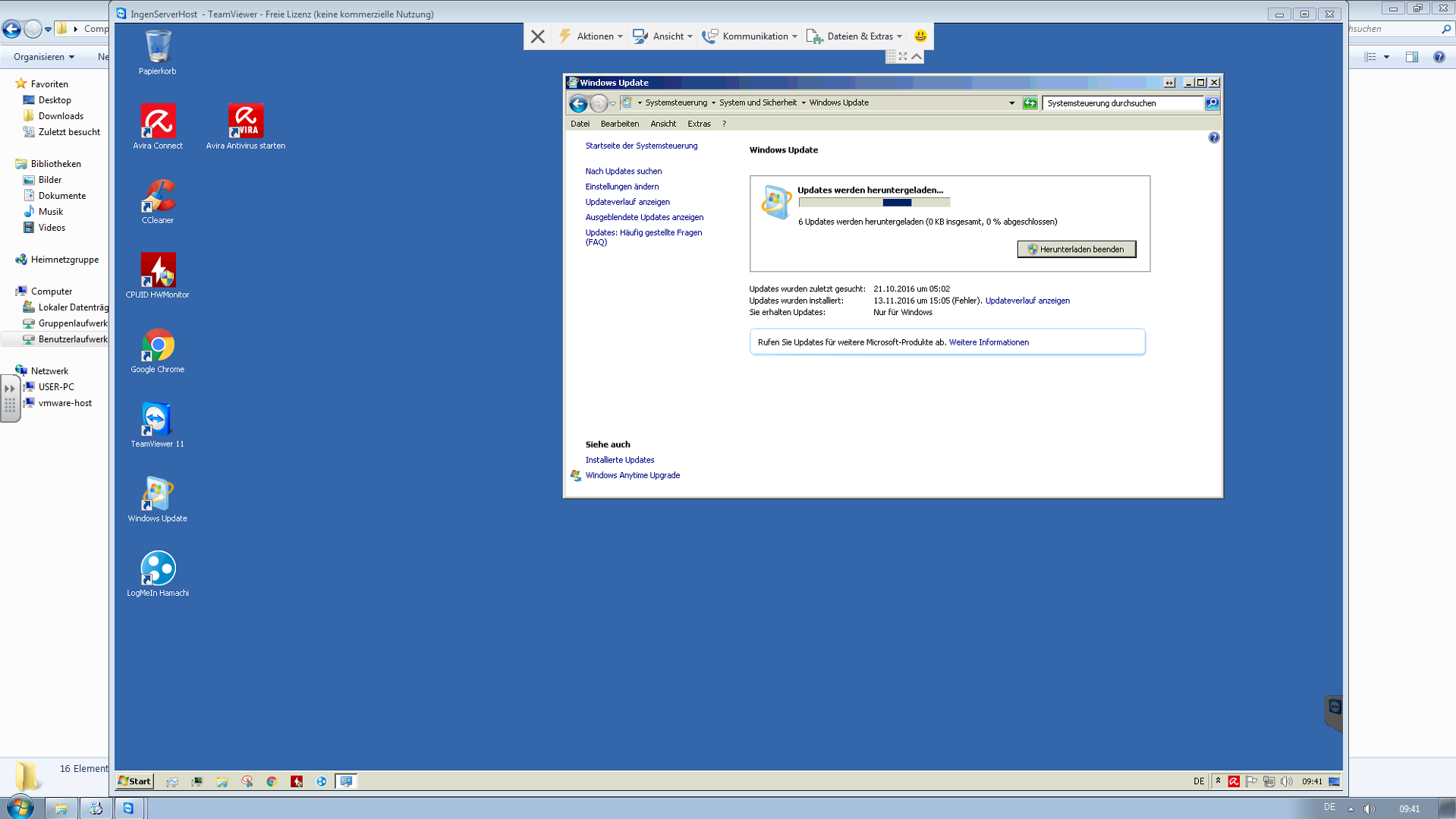The height and width of the screenshot is (819, 1456).
Task: Open the Ansicht menu in Windows Update window
Action: coord(662,124)
